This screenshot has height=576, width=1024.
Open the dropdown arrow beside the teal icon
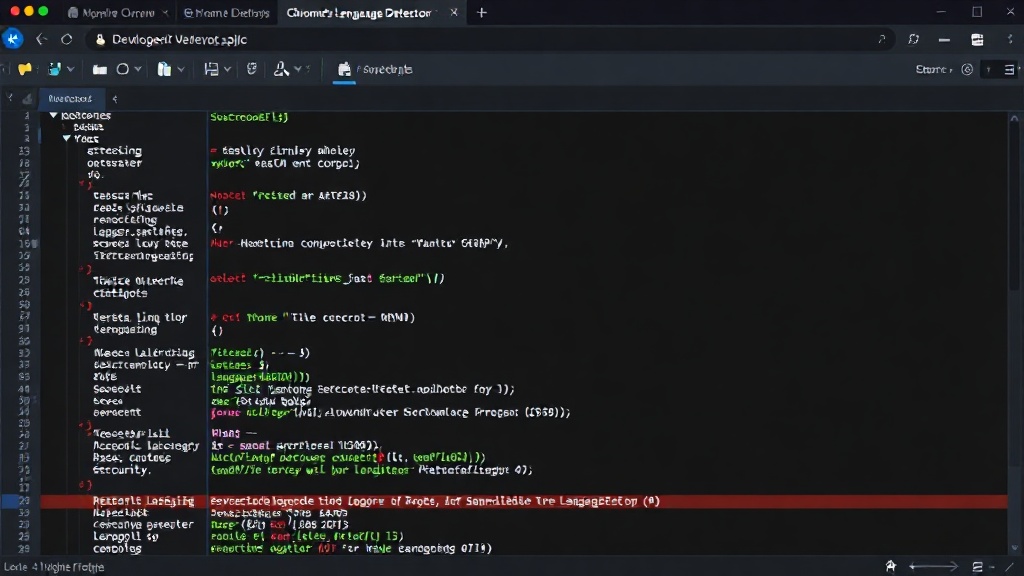(71, 69)
